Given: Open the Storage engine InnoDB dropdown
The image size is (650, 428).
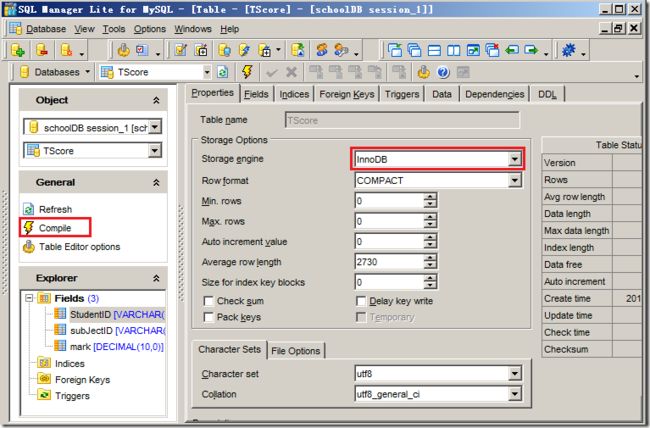Looking at the screenshot, I should (514, 159).
